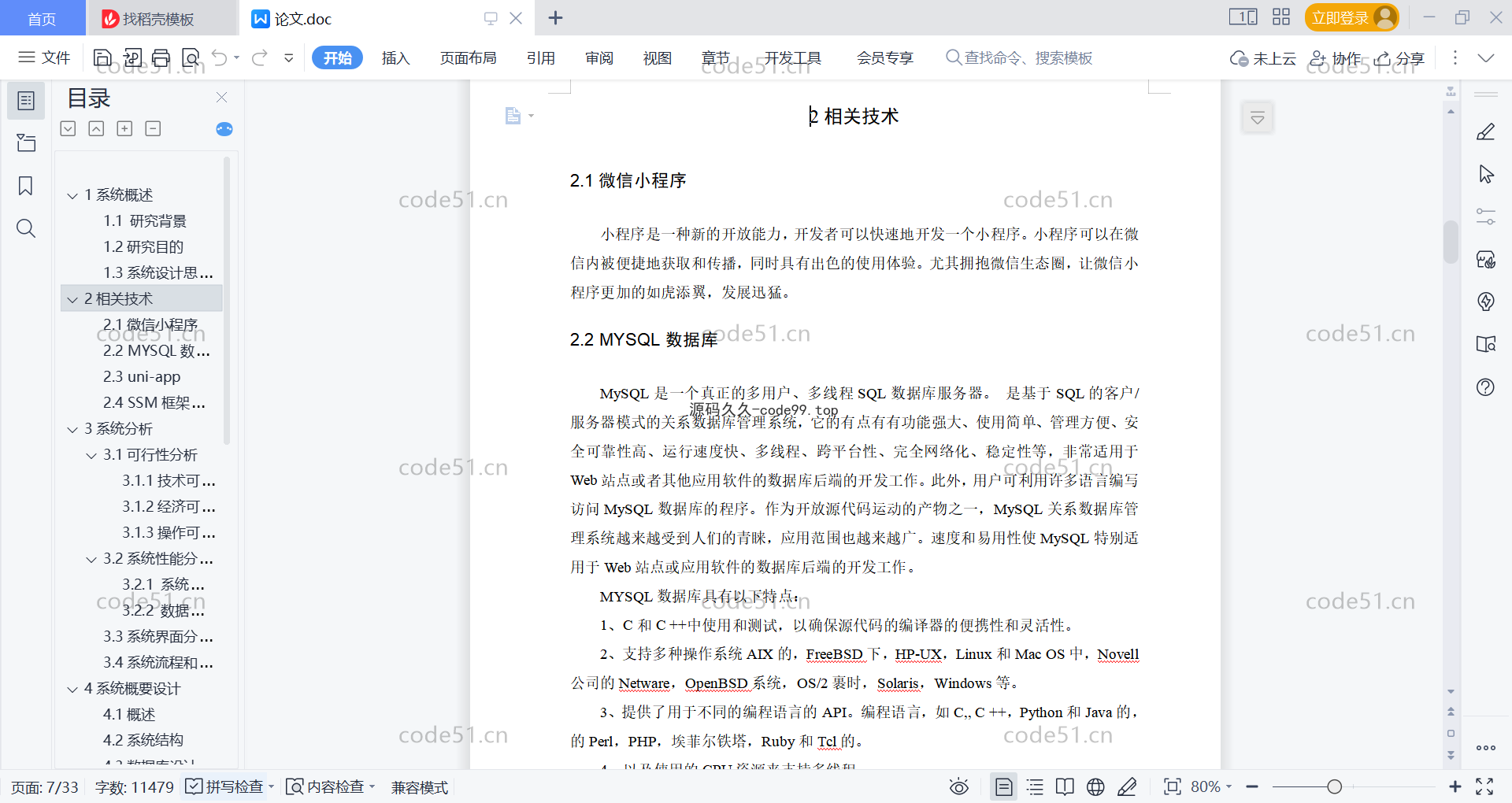Open the quick access toolbar dropdown arrow
Image resolution: width=1512 pixels, height=803 pixels.
(289, 57)
